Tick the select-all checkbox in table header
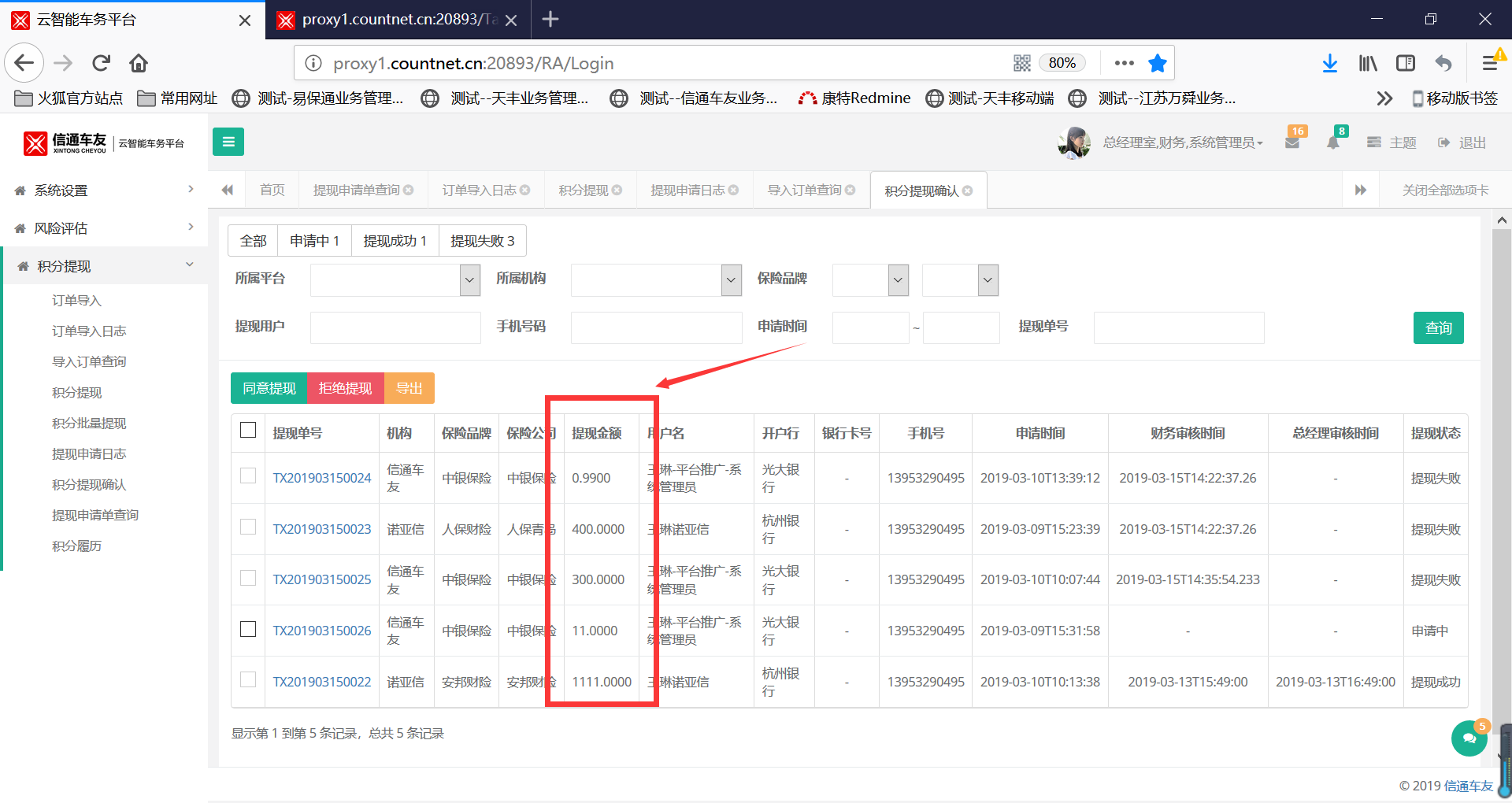 pos(248,430)
